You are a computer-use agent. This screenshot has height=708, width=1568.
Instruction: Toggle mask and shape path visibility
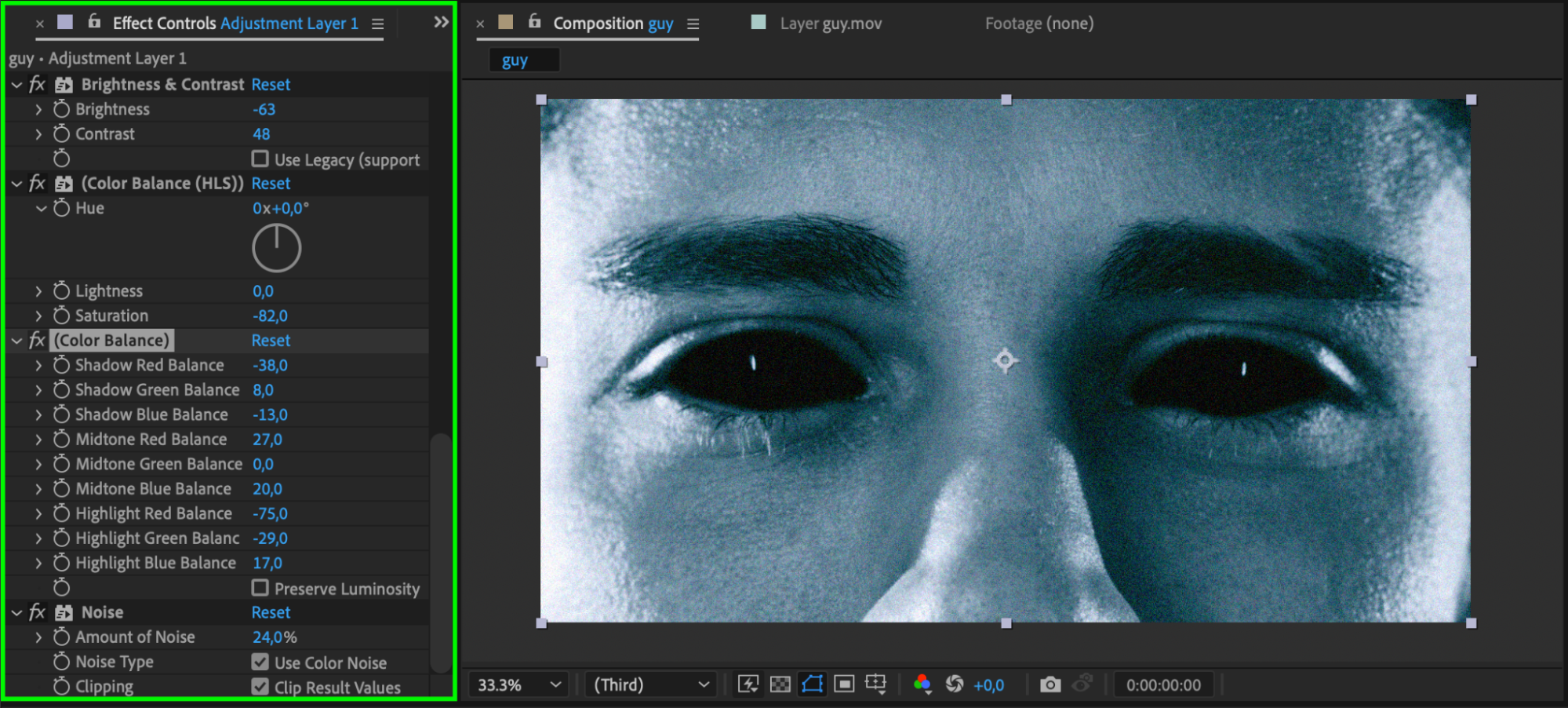[812, 684]
